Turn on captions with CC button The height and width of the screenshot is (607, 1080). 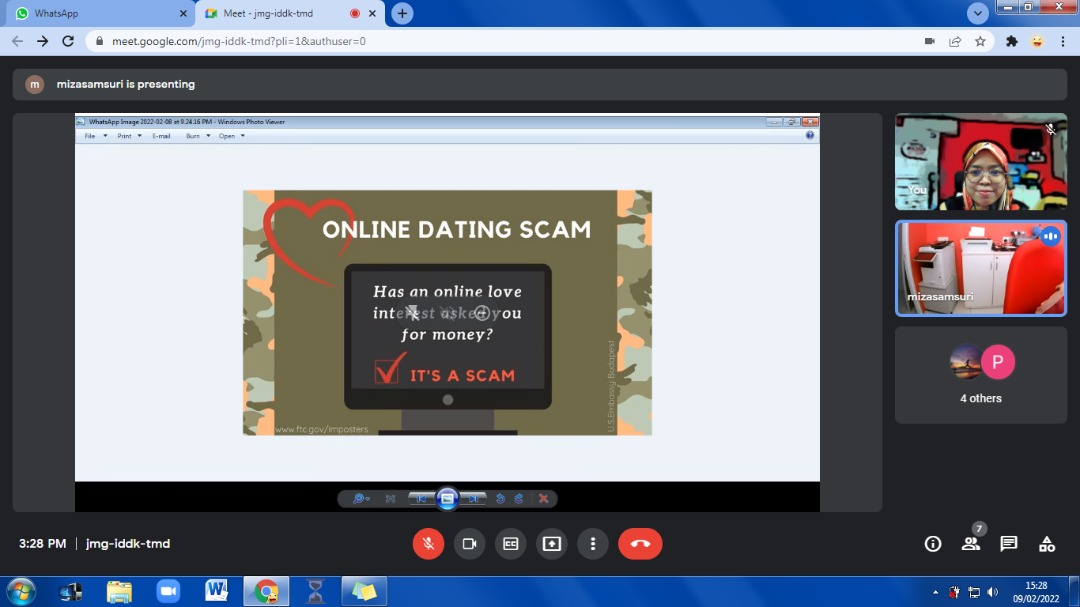pos(510,544)
